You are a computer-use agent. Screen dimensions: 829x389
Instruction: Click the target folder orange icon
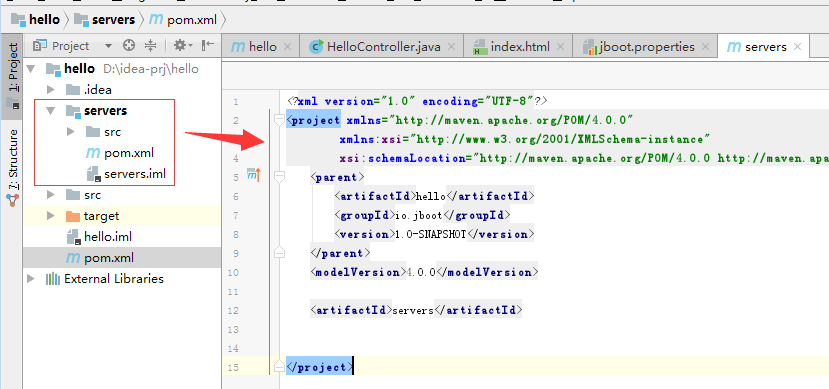click(x=72, y=216)
